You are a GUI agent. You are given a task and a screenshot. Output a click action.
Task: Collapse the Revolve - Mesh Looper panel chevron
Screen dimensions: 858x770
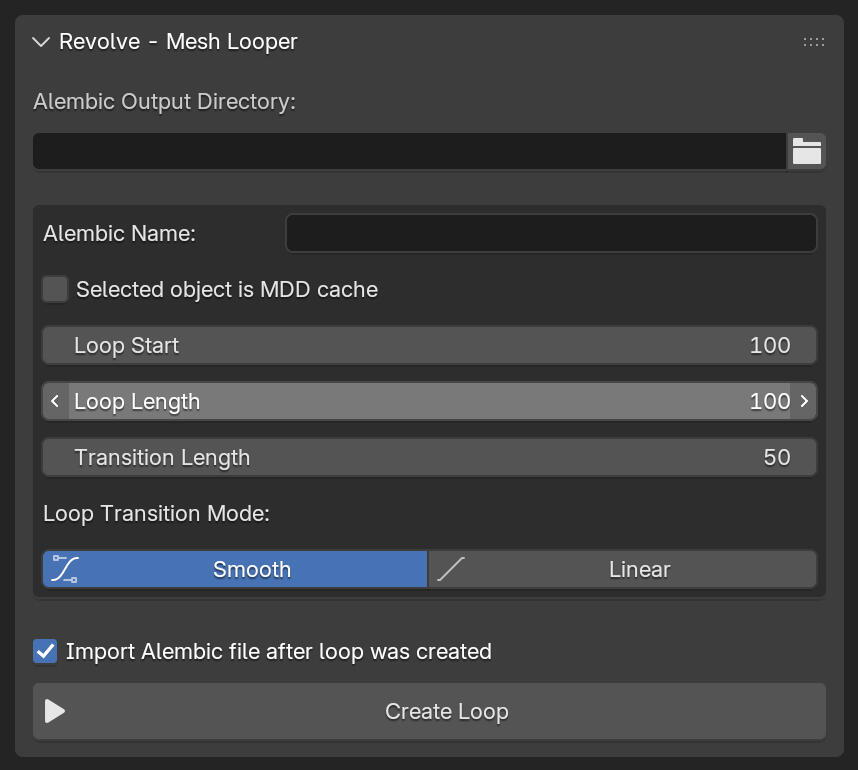41,42
